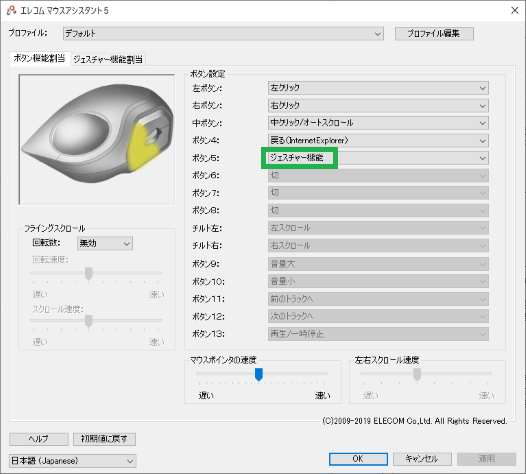Confirm settings with the OK button
526x474 pixels.
coord(358,459)
